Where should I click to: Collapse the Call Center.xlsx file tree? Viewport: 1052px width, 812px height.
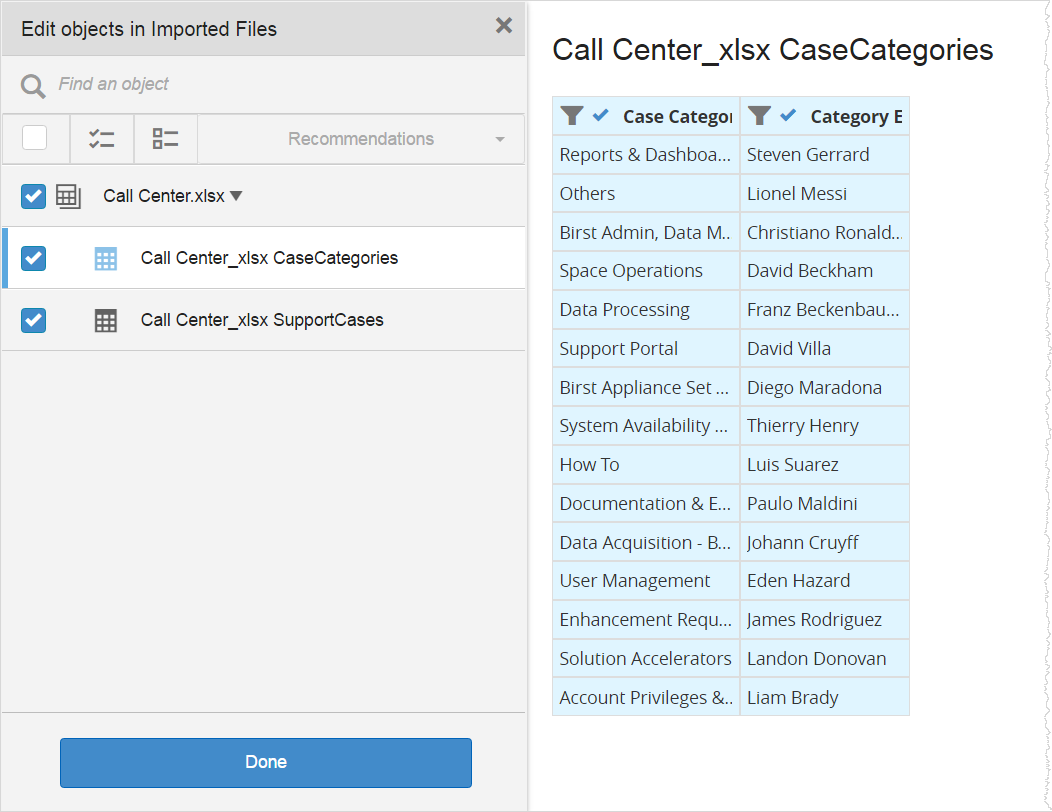[x=236, y=196]
